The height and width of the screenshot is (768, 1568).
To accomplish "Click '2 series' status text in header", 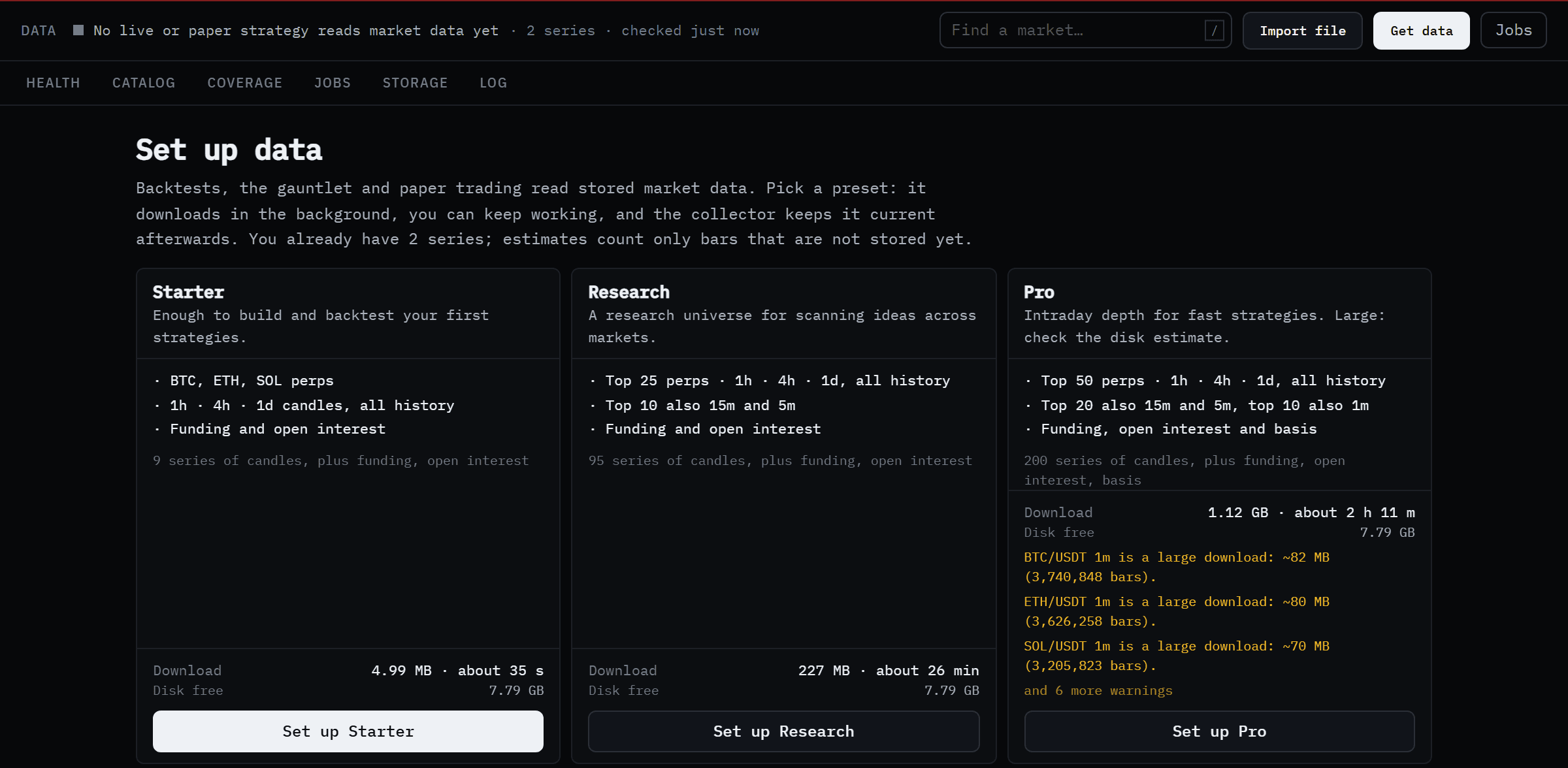I will point(561,31).
